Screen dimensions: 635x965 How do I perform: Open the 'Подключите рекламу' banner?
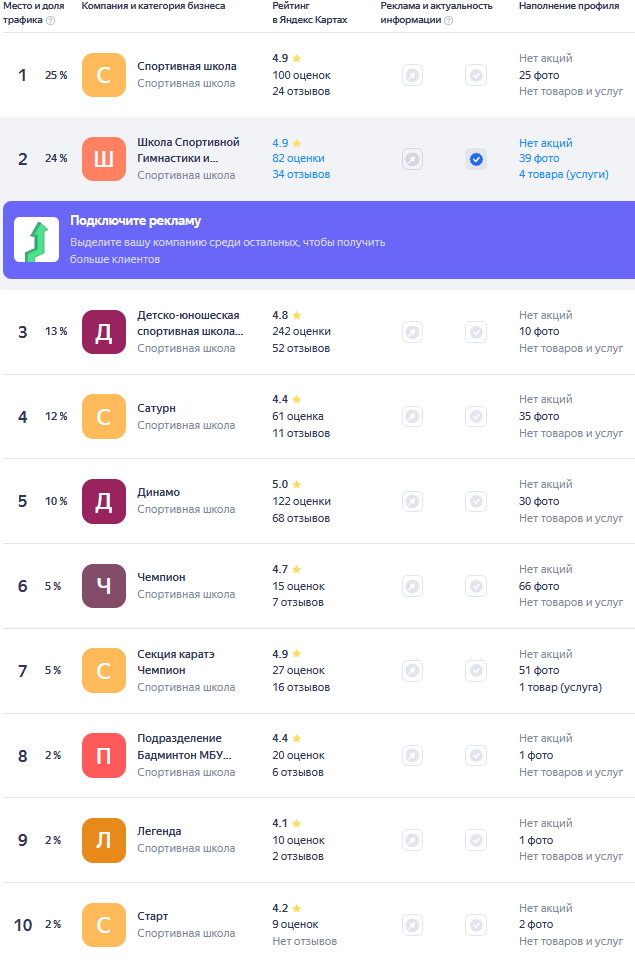pyautogui.click(x=319, y=240)
